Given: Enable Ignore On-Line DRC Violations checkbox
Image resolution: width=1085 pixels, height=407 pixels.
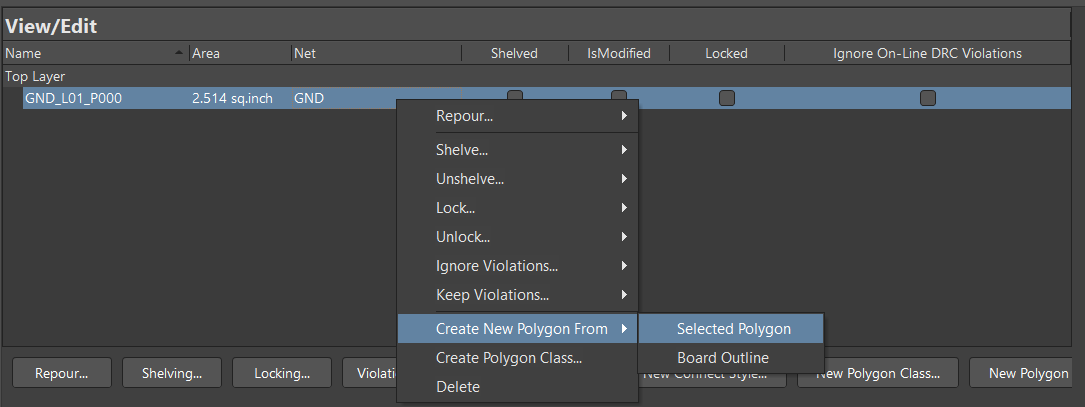Looking at the screenshot, I should (x=928, y=98).
